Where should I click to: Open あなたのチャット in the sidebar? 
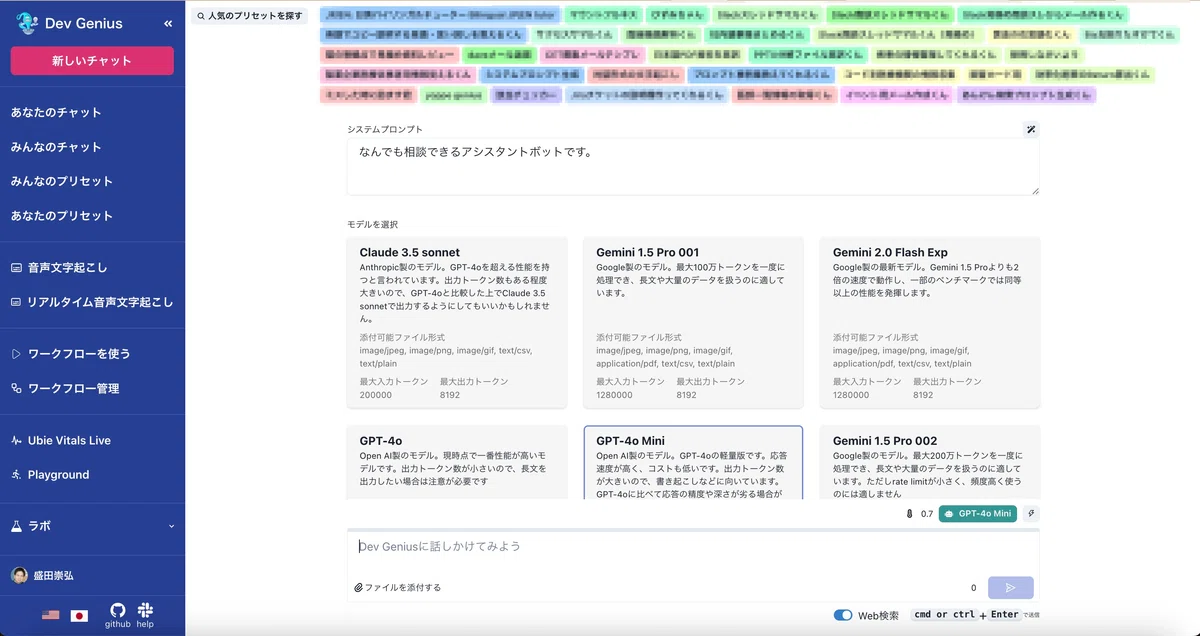56,112
